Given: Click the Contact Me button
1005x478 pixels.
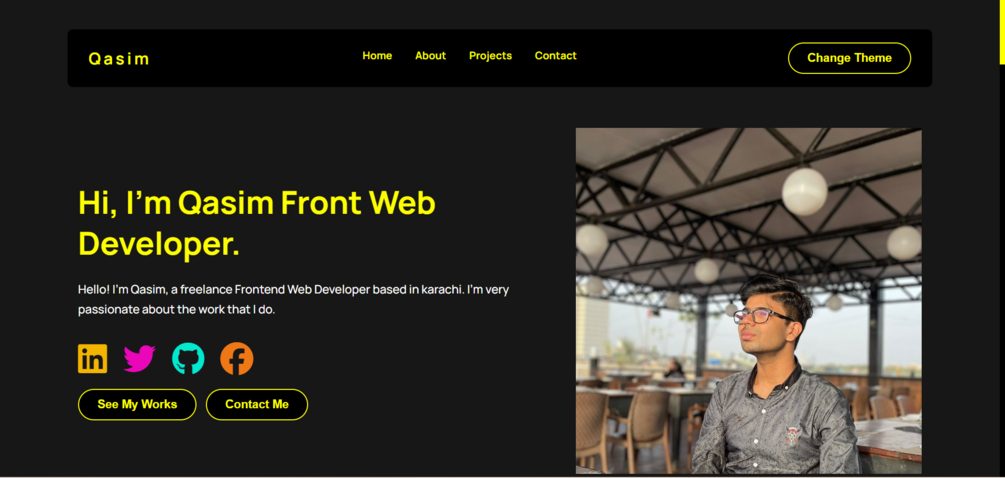Looking at the screenshot, I should coord(257,404).
